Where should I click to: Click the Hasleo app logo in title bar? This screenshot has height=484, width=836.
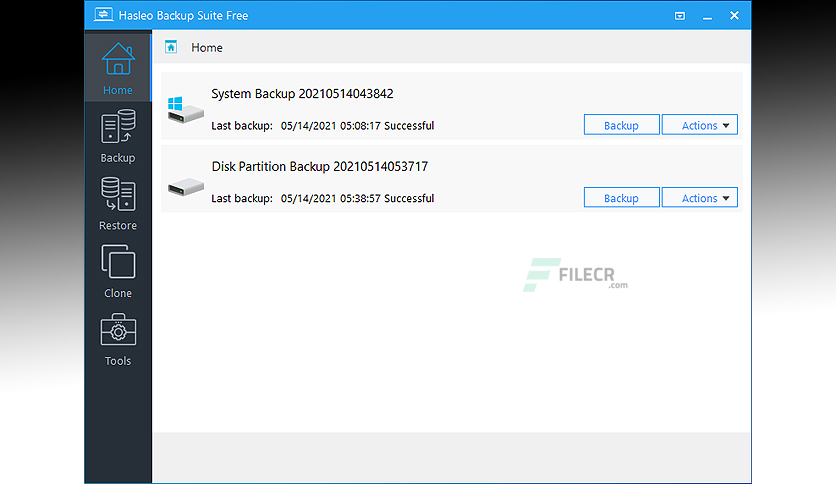101,16
